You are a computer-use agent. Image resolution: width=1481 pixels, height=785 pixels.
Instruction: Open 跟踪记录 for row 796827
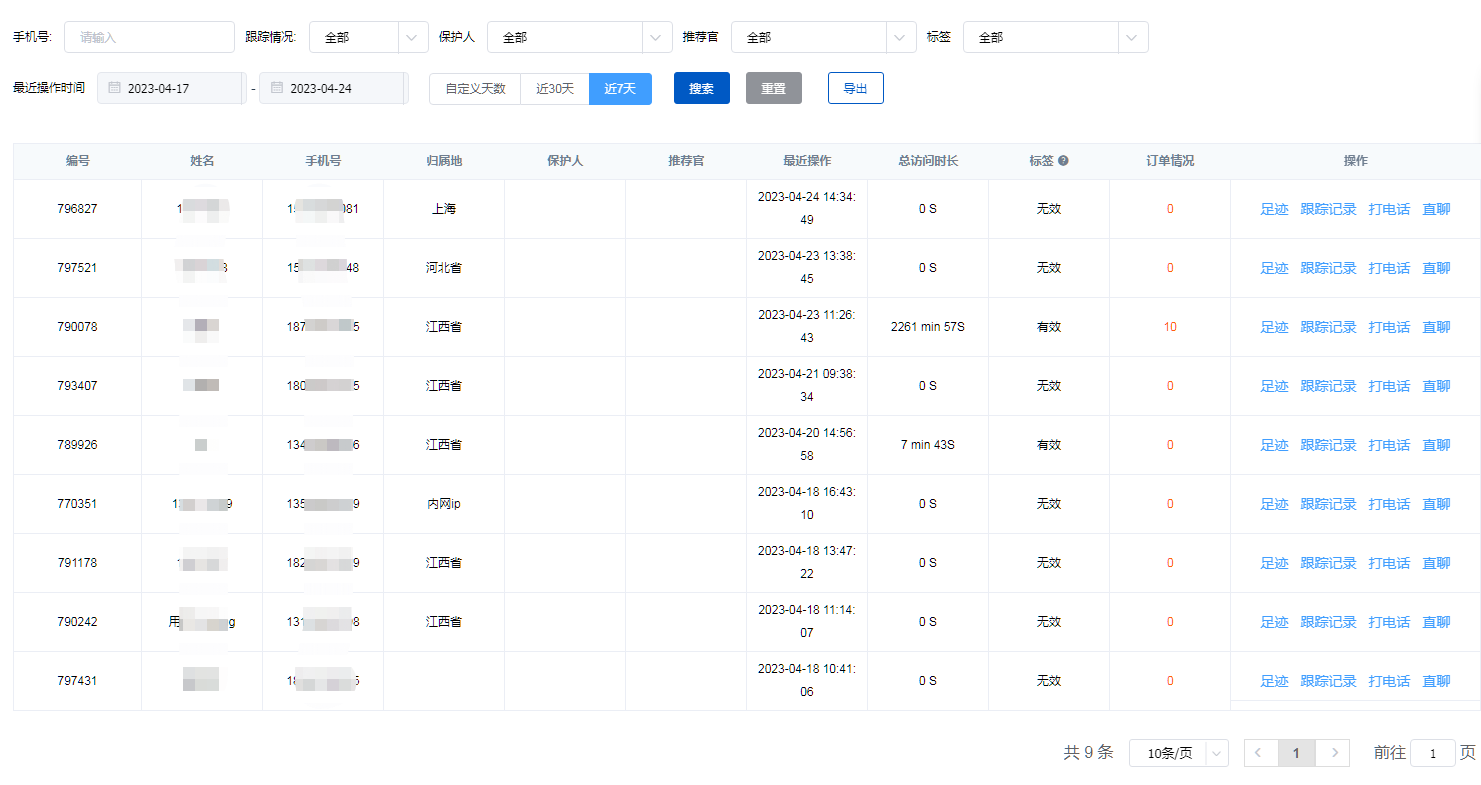coord(1328,209)
